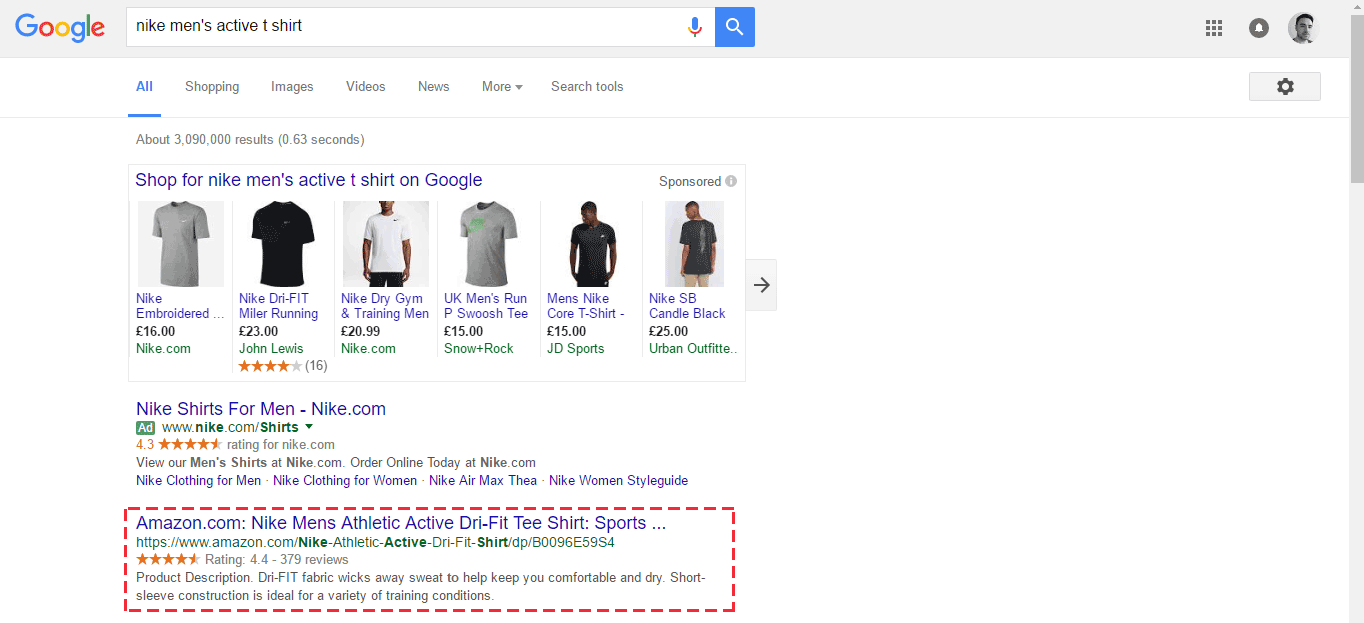Viewport: 1364px width, 623px height.
Task: Open the More dropdown in results menu
Action: pos(501,87)
